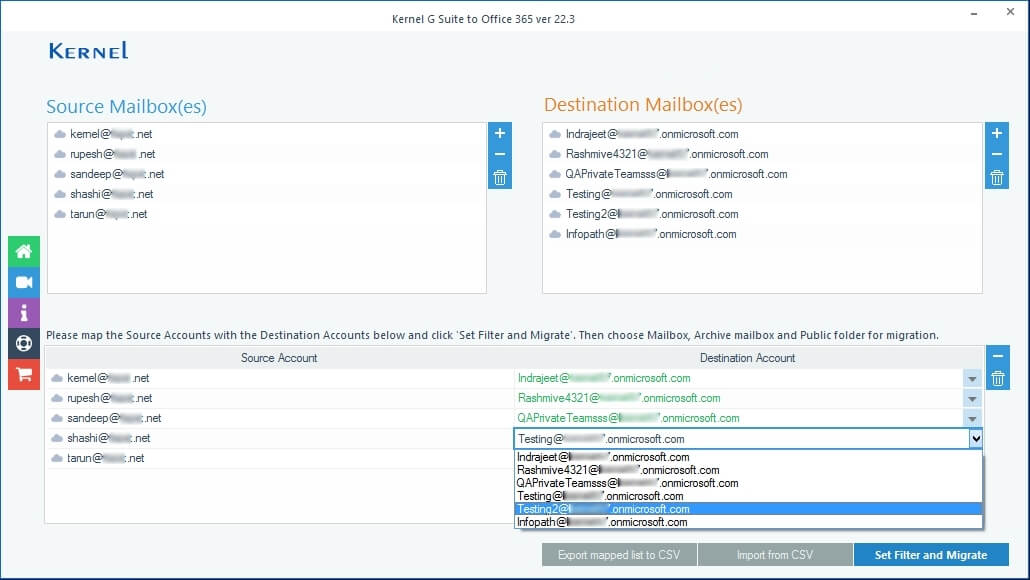Click Export mapped list to CSV
The width and height of the screenshot is (1030, 580).
[x=619, y=555]
